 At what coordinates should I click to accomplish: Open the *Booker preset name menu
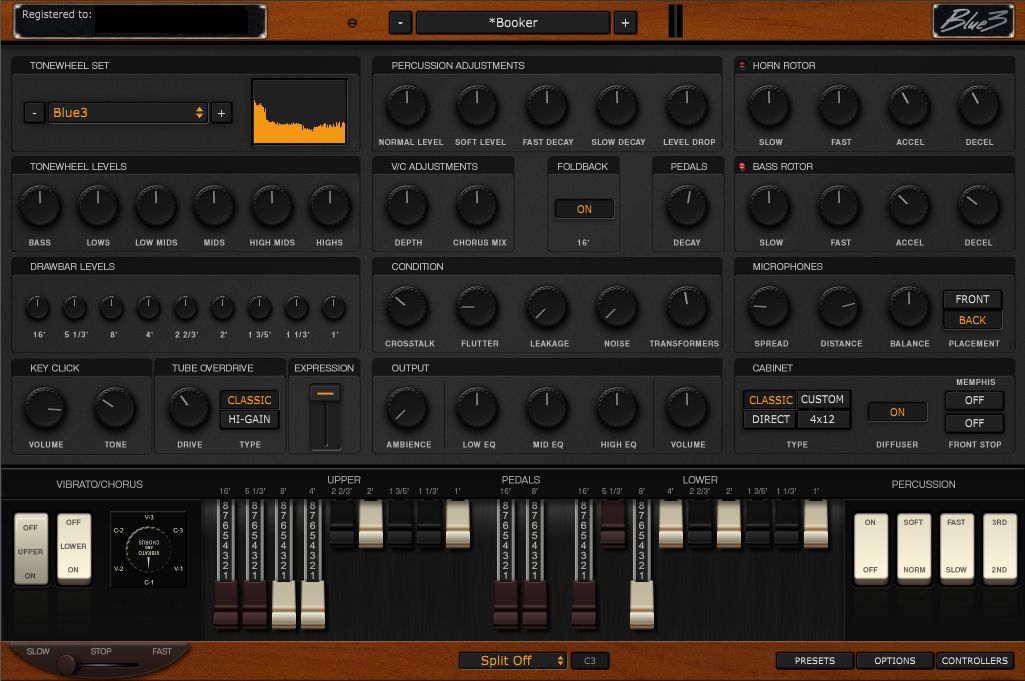(513, 23)
